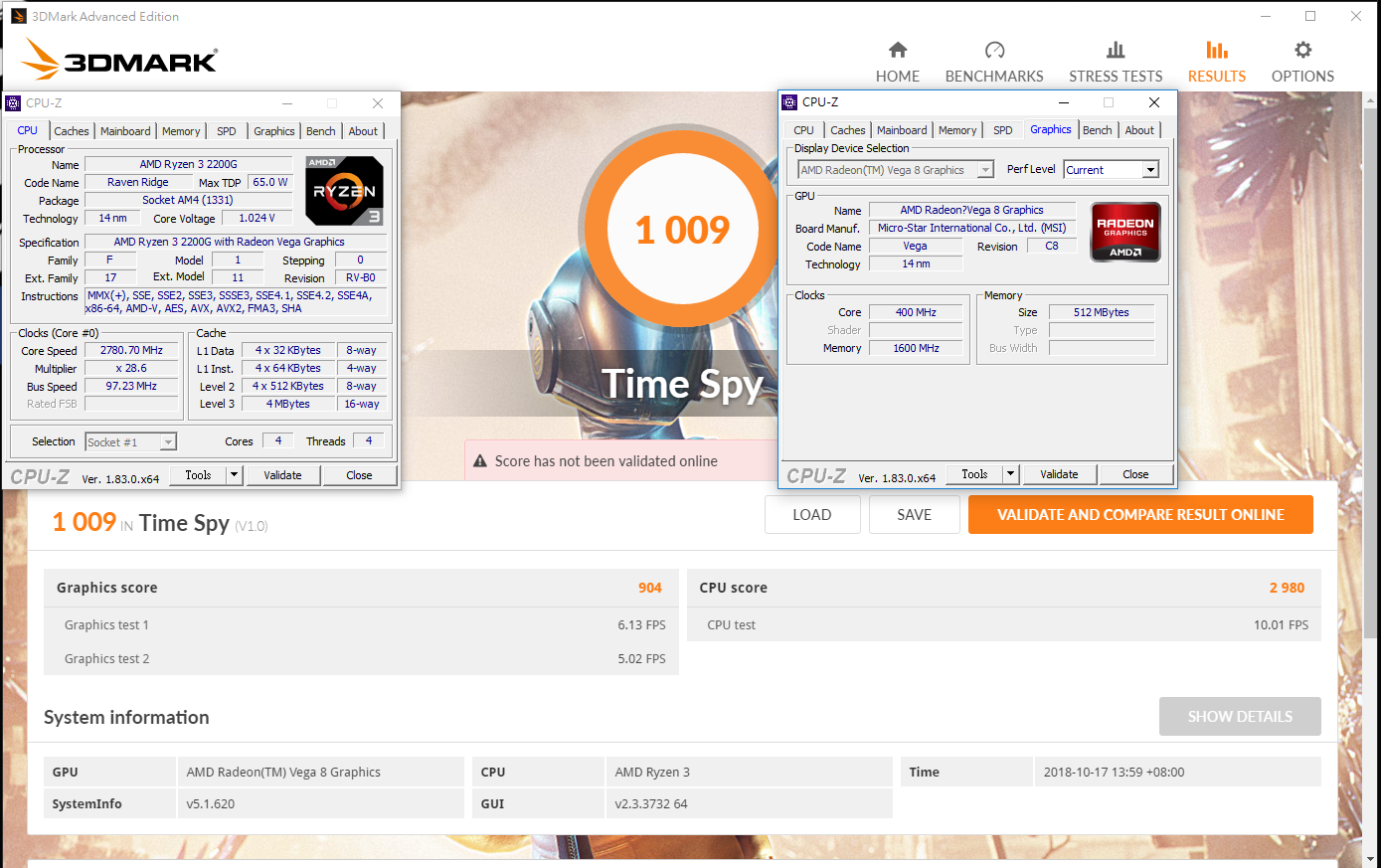
Task: Click the LOAD button
Action: coord(811,515)
